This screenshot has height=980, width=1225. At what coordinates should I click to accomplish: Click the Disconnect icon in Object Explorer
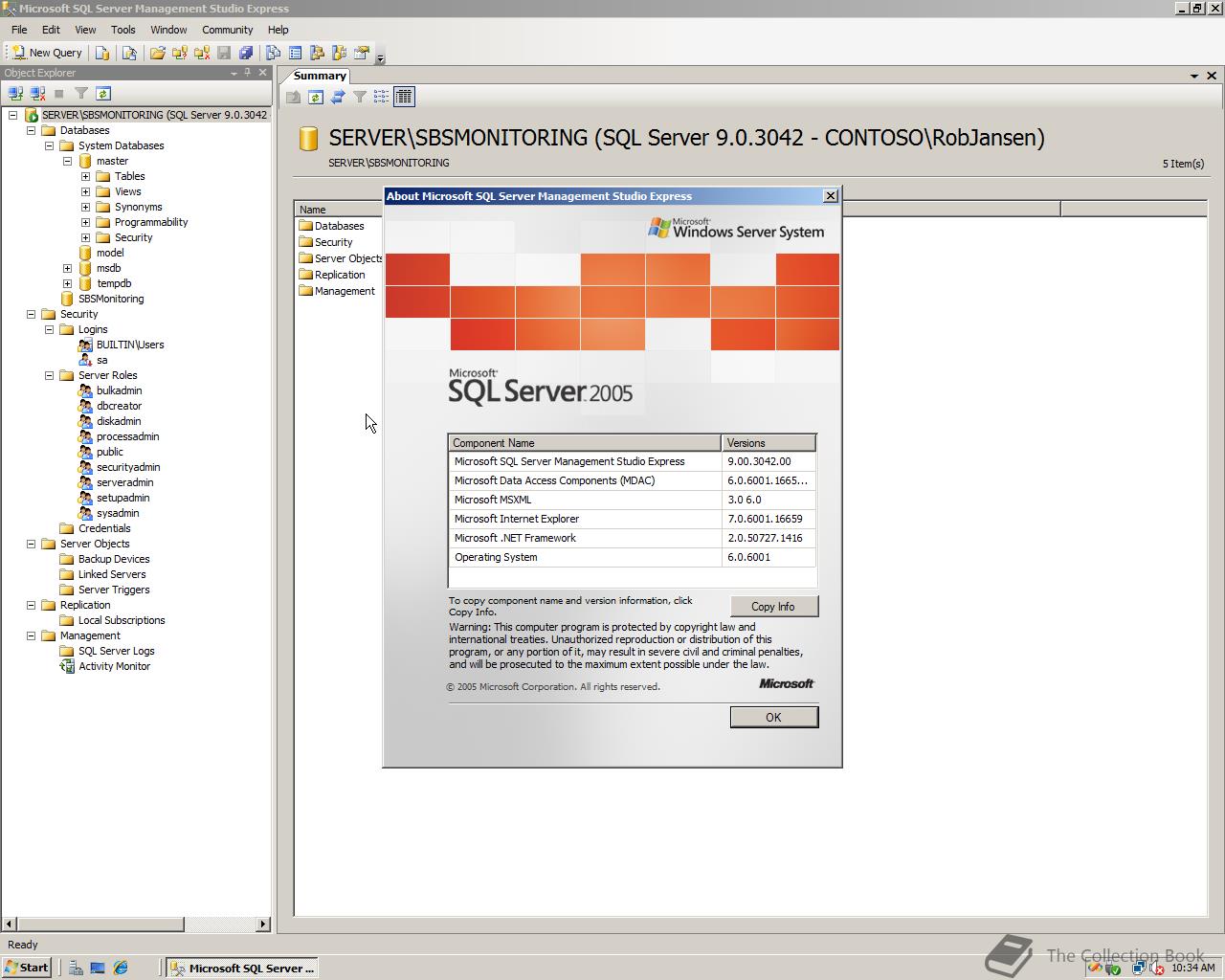tap(37, 94)
